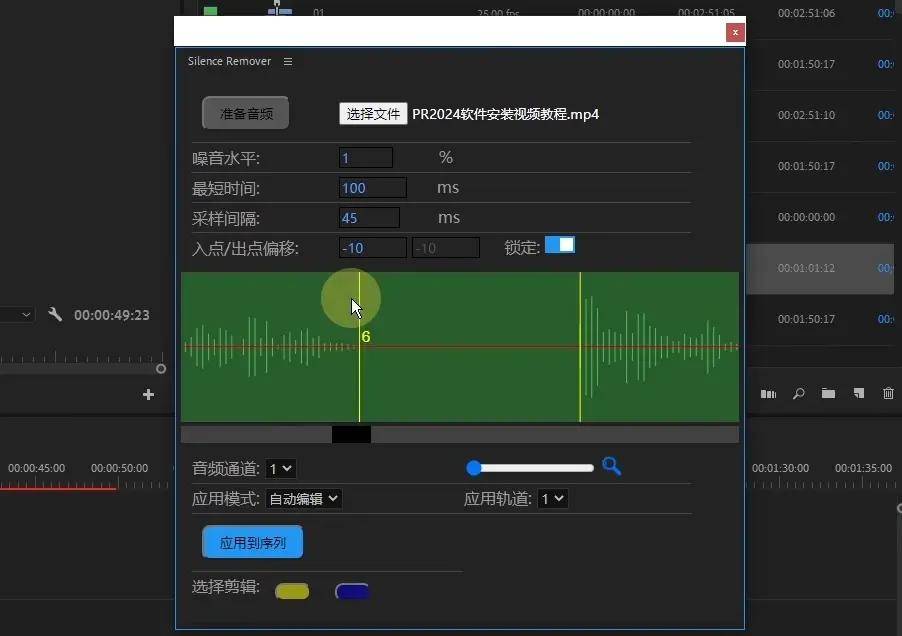Click the plus button editor icon in Premiere
This screenshot has width=902, height=636.
[x=148, y=394]
